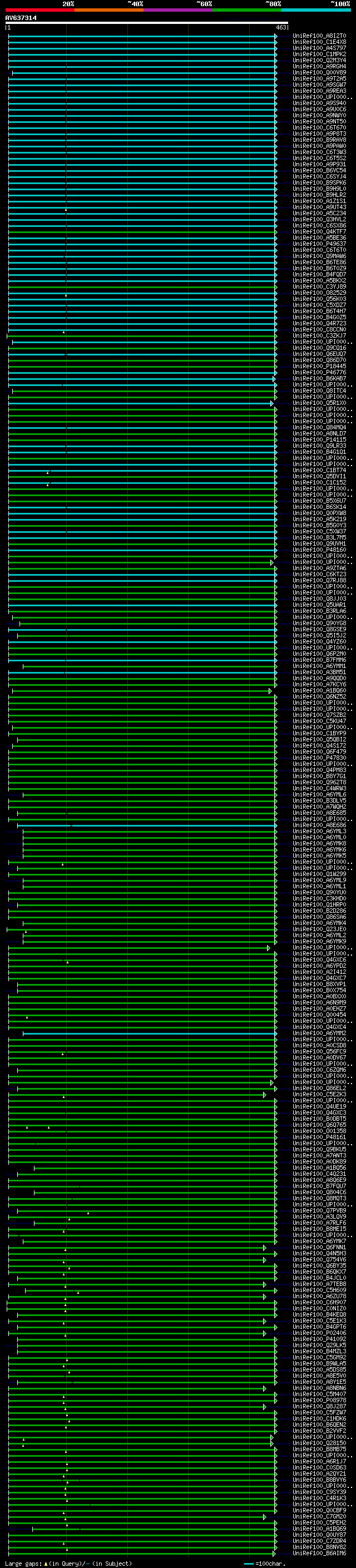Select the green ~80% identity legend segment
This screenshot has height=1568, width=356.
pos(247,10)
